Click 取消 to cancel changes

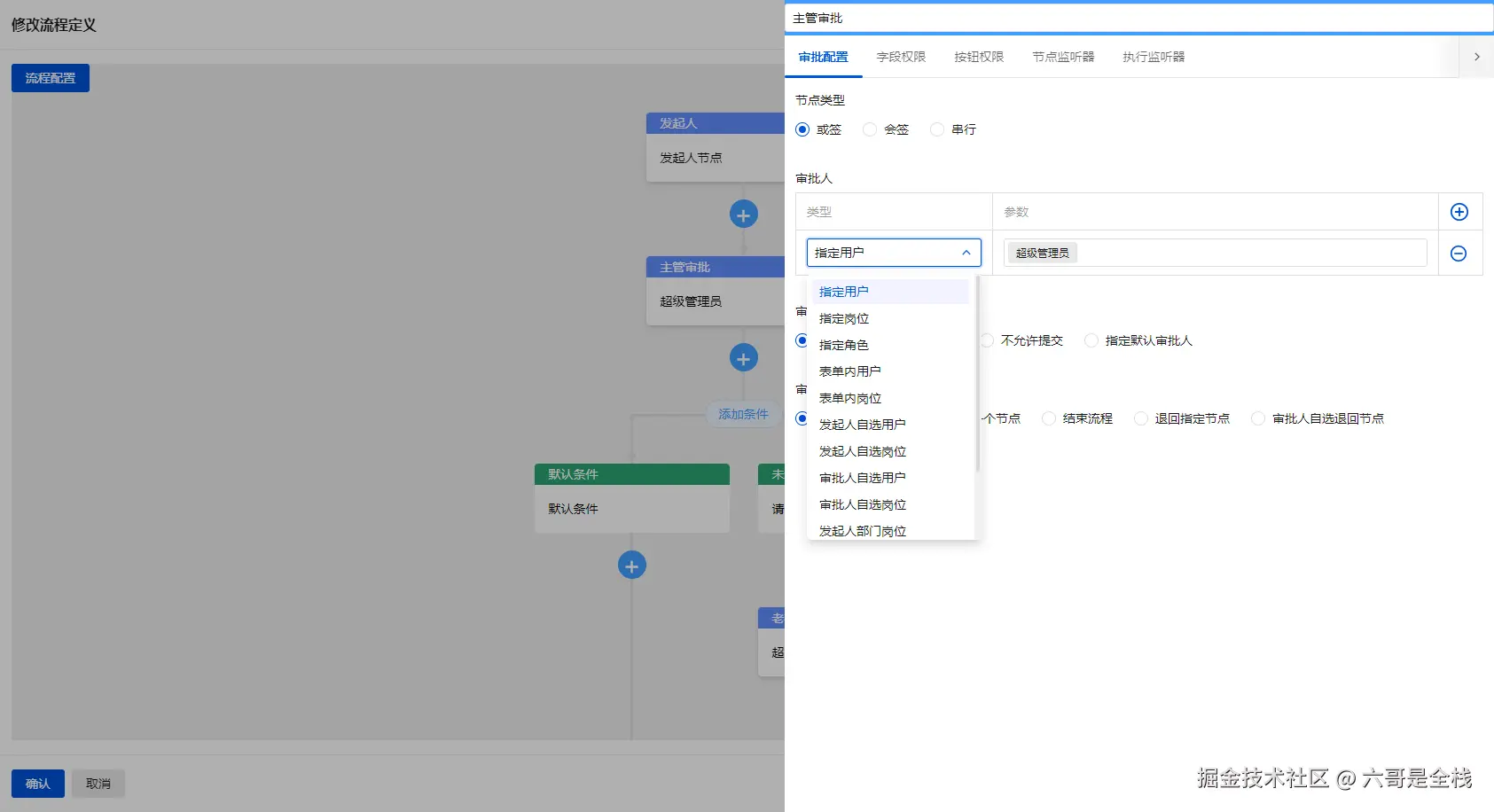point(98,783)
